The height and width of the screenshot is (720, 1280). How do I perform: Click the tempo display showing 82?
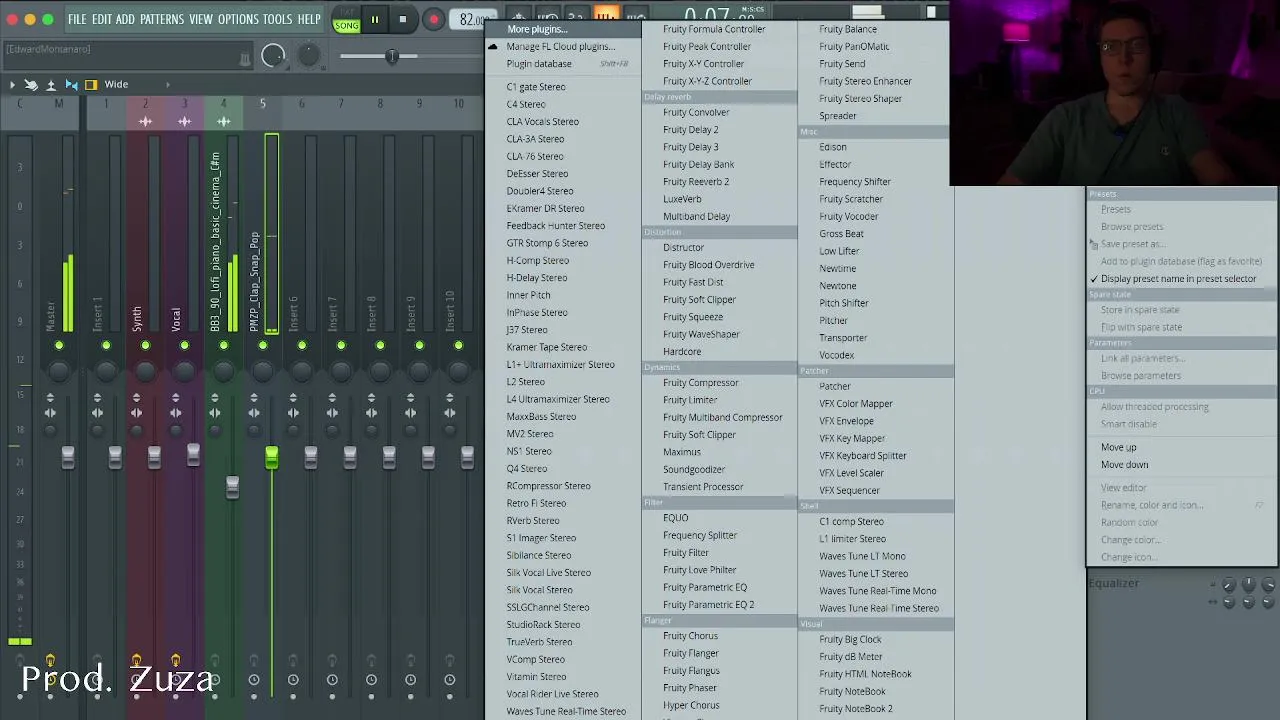click(x=471, y=20)
